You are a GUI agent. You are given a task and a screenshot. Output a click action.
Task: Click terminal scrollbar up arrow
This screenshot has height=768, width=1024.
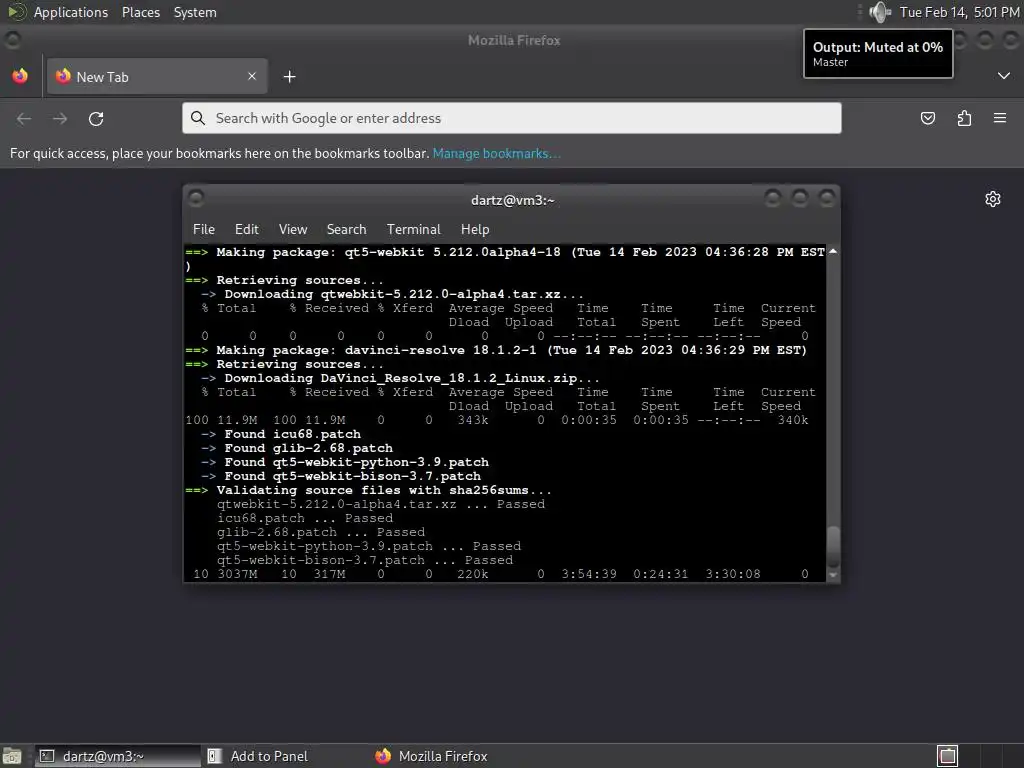tap(833, 251)
